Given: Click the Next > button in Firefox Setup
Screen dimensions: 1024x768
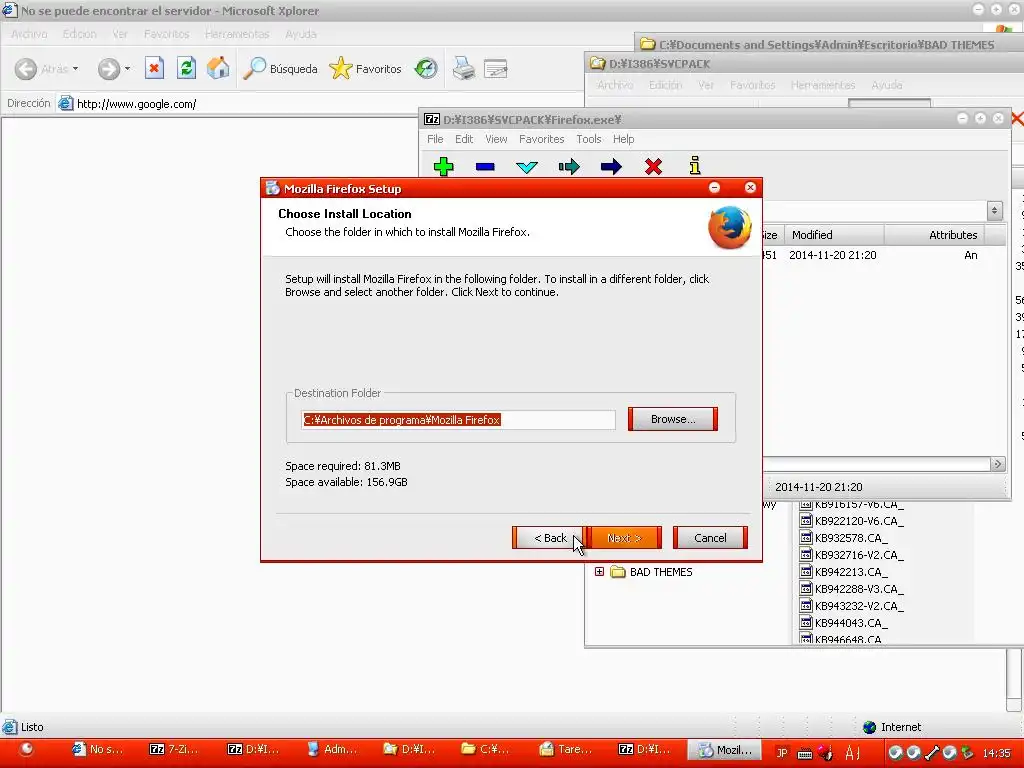Looking at the screenshot, I should (x=624, y=538).
